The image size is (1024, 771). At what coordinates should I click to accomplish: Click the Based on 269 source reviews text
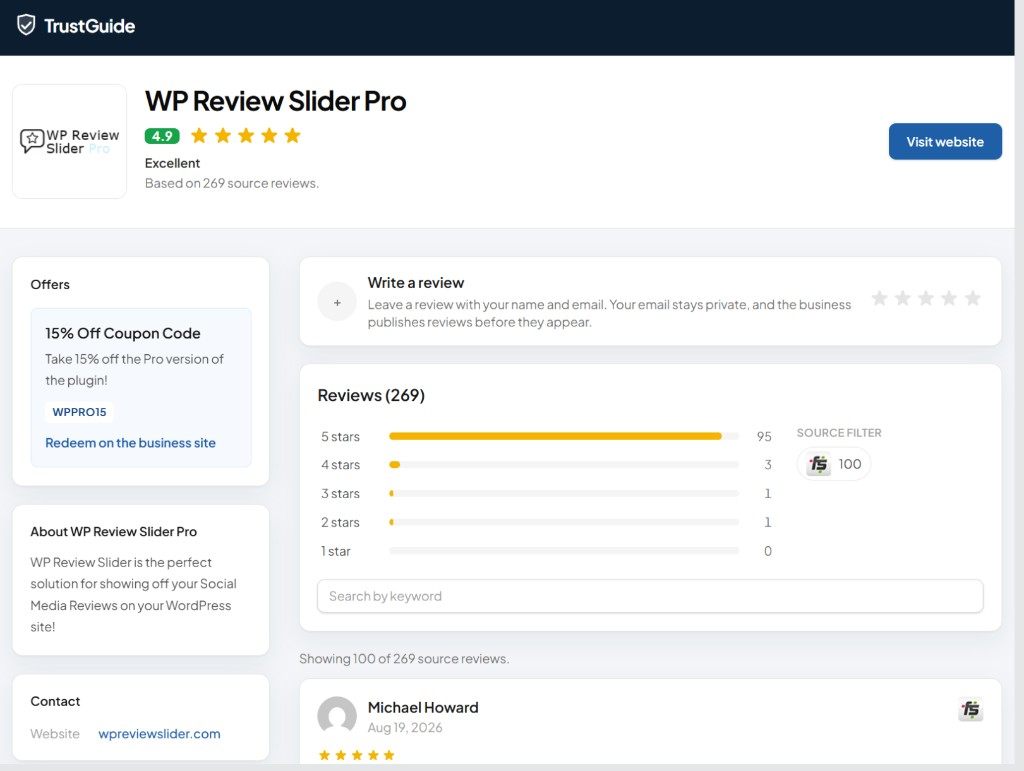click(232, 183)
